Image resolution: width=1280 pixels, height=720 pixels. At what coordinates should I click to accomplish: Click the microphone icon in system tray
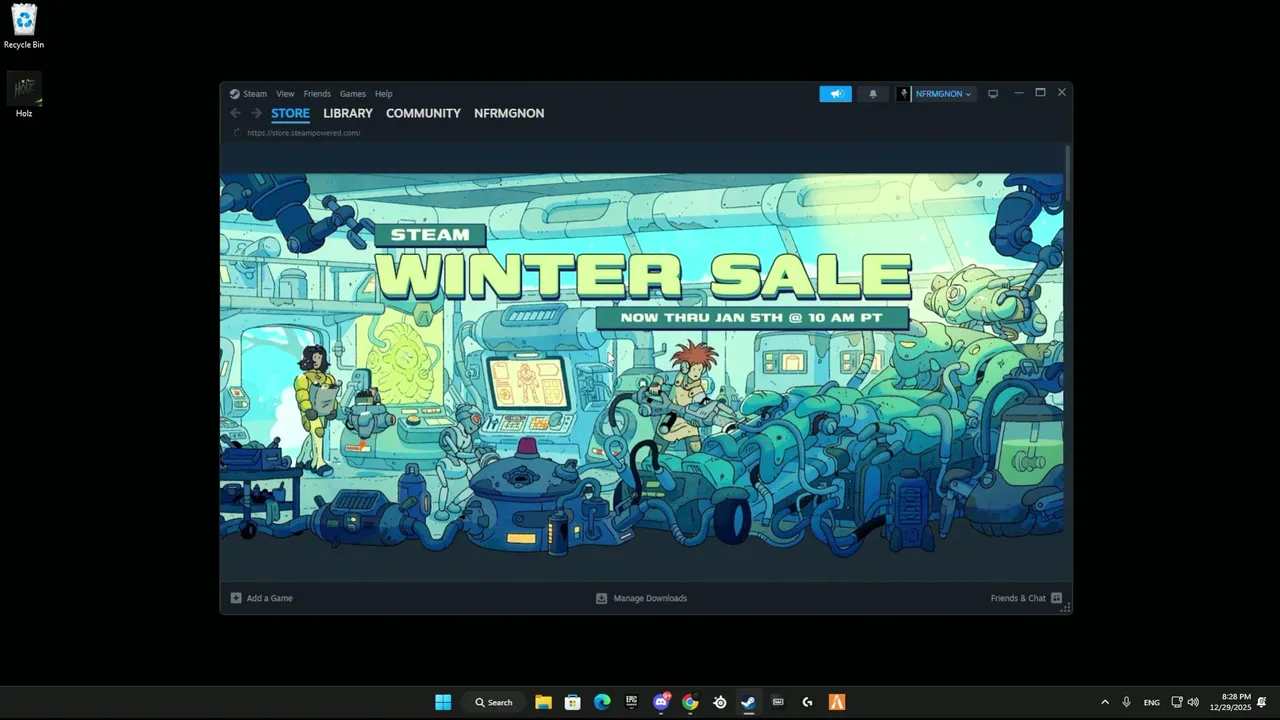1126,702
